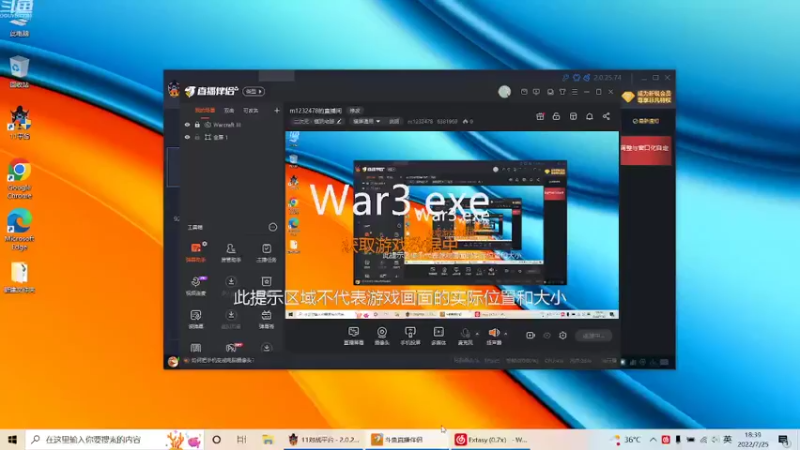The height and width of the screenshot is (450, 800).
Task: Click the mode pill button beside logo
Action: point(254,91)
